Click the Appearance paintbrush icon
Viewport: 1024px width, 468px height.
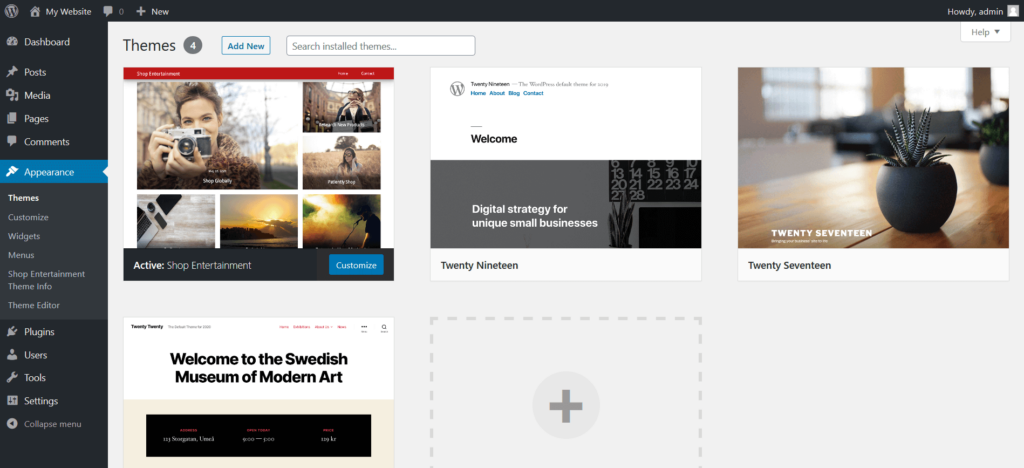point(12,172)
